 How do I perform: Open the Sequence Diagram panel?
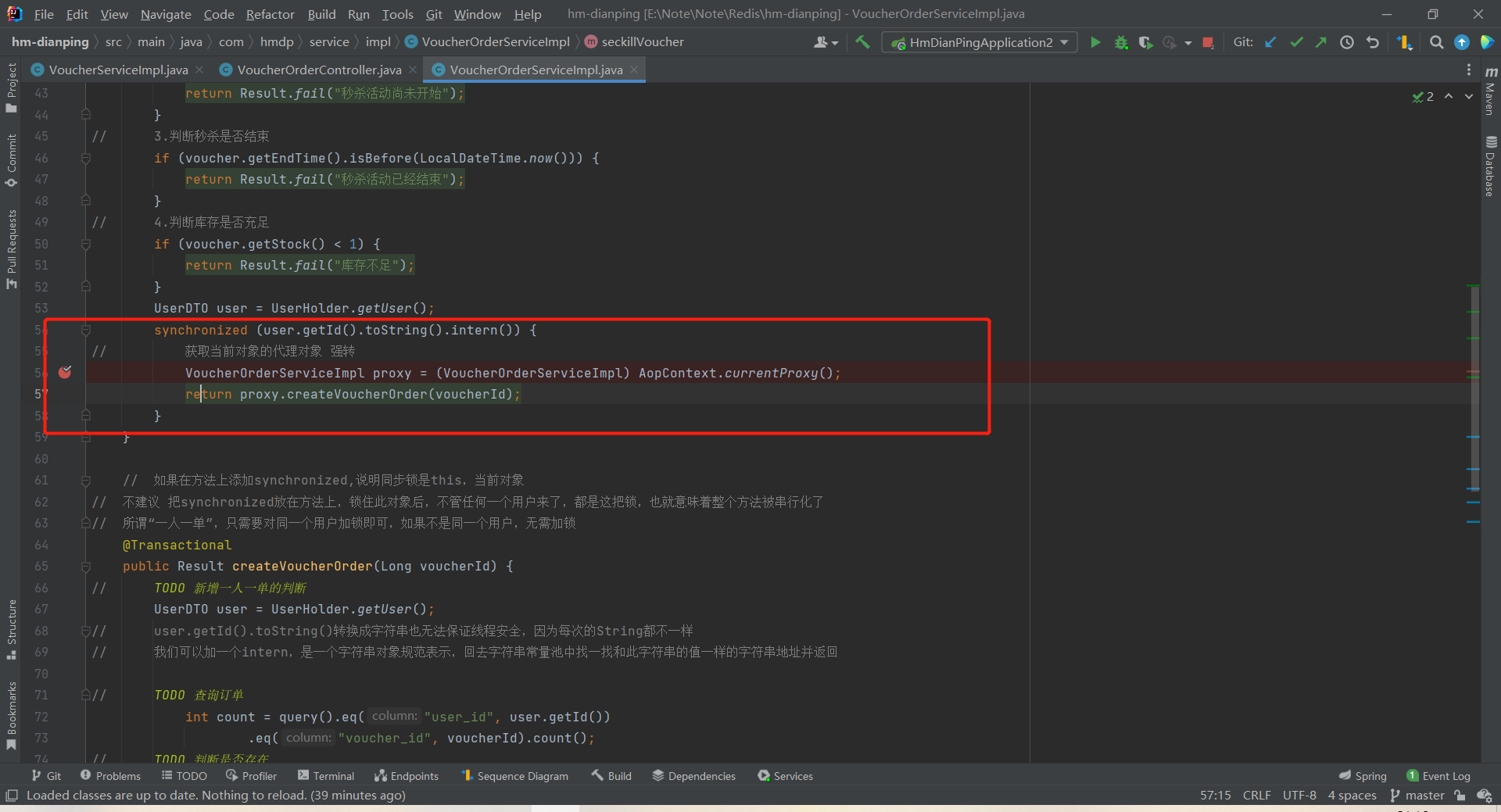click(514, 775)
